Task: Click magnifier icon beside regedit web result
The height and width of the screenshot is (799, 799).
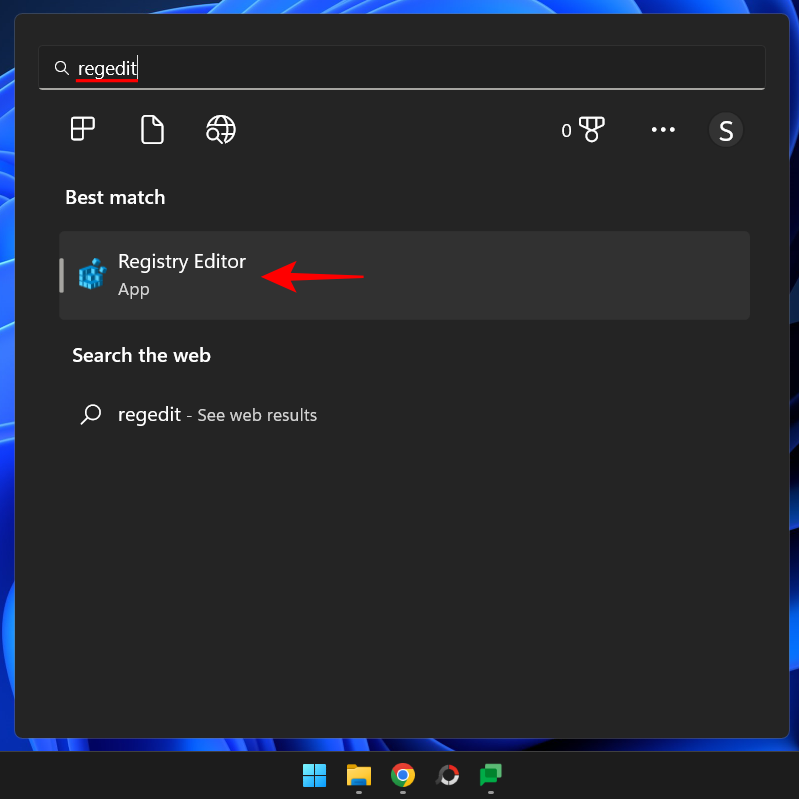Action: (x=91, y=414)
